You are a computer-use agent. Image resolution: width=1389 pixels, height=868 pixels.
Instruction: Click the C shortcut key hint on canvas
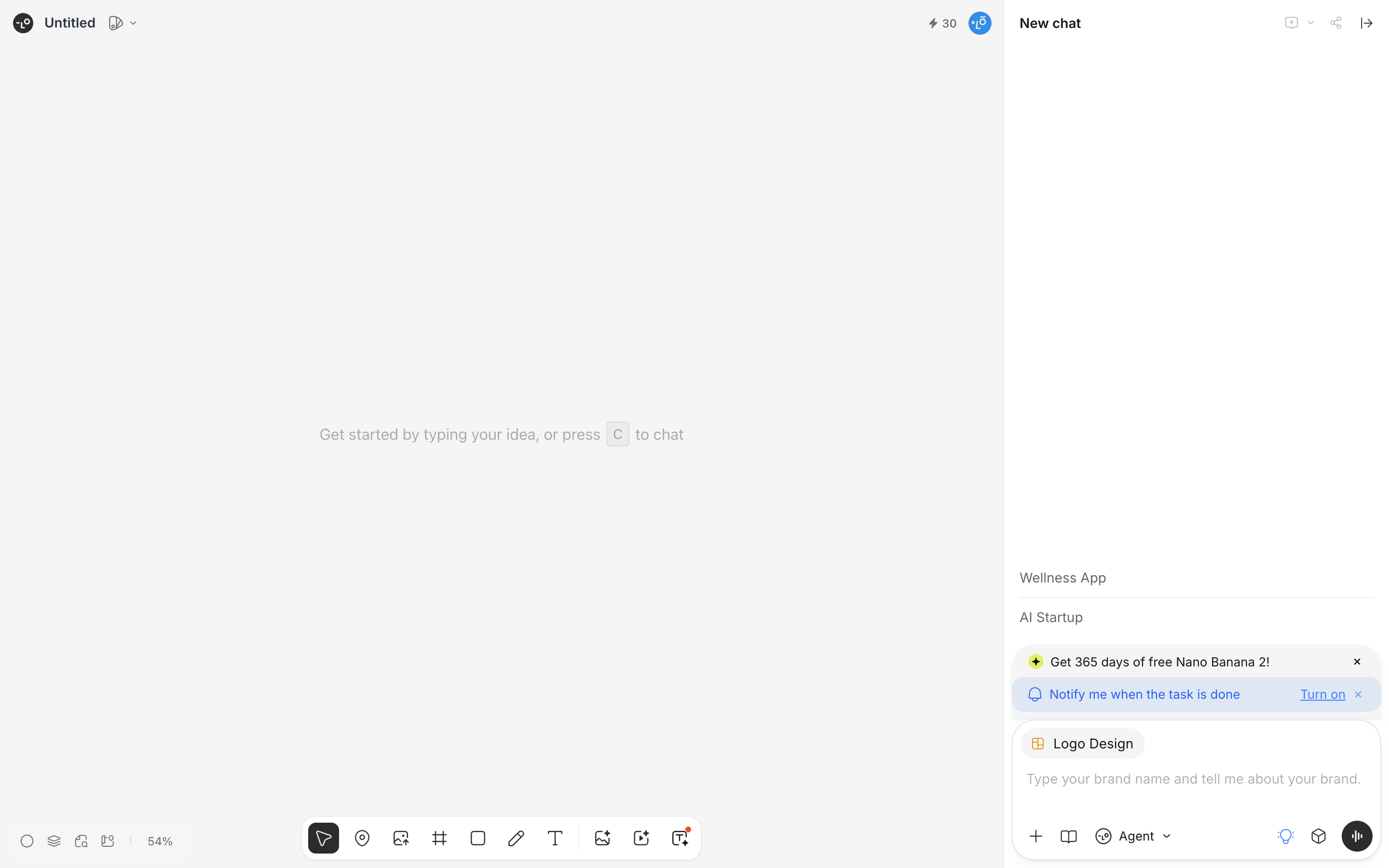point(618,434)
